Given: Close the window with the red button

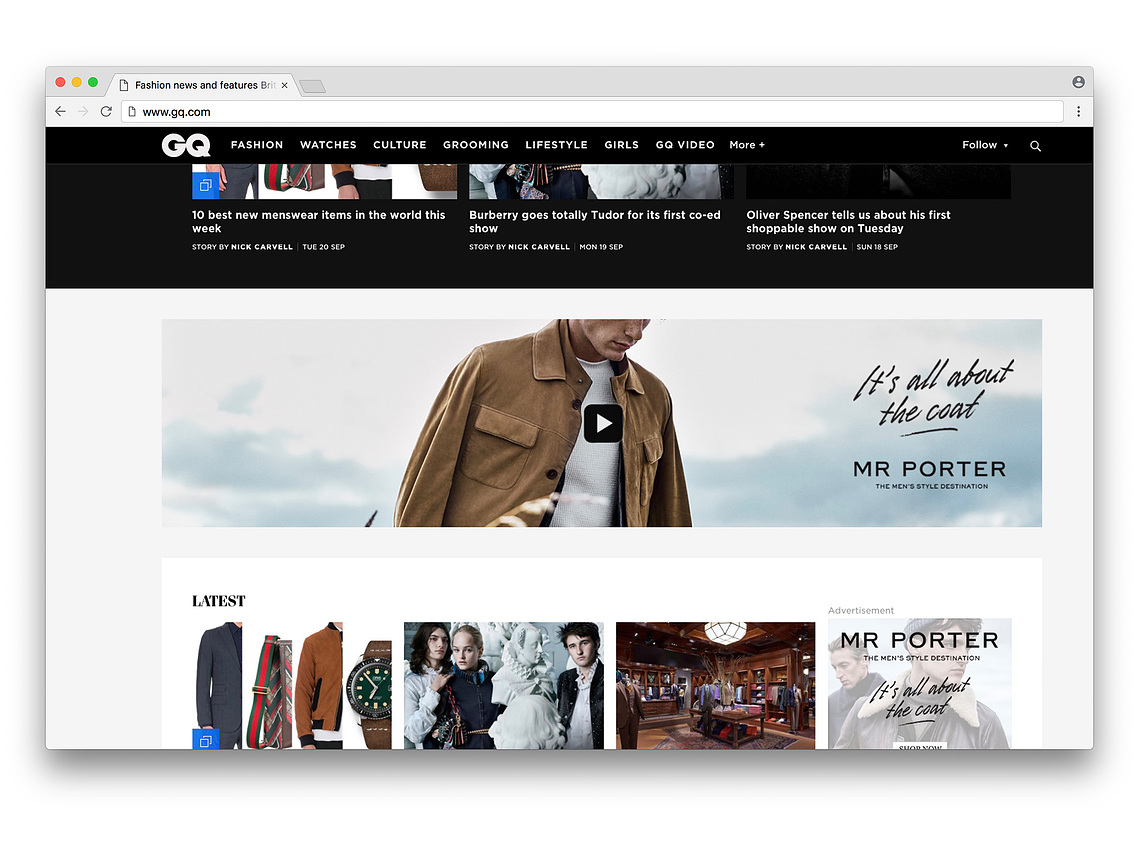Looking at the screenshot, I should click(60, 82).
